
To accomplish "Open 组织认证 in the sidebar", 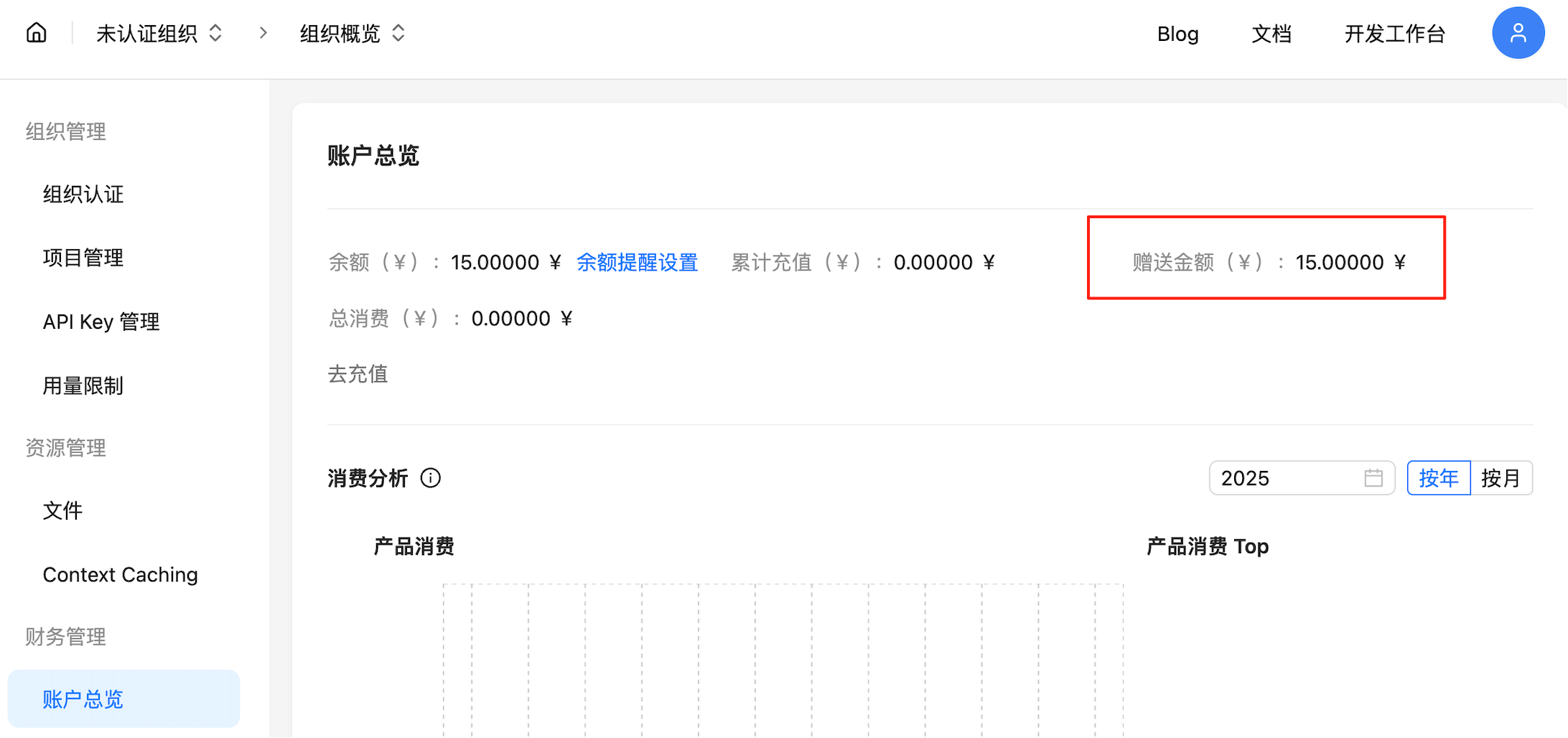I will (83, 195).
